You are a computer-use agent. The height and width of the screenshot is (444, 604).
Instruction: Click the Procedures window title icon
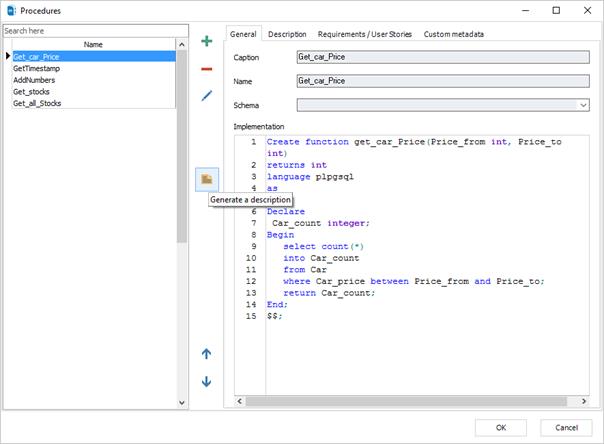(x=11, y=10)
